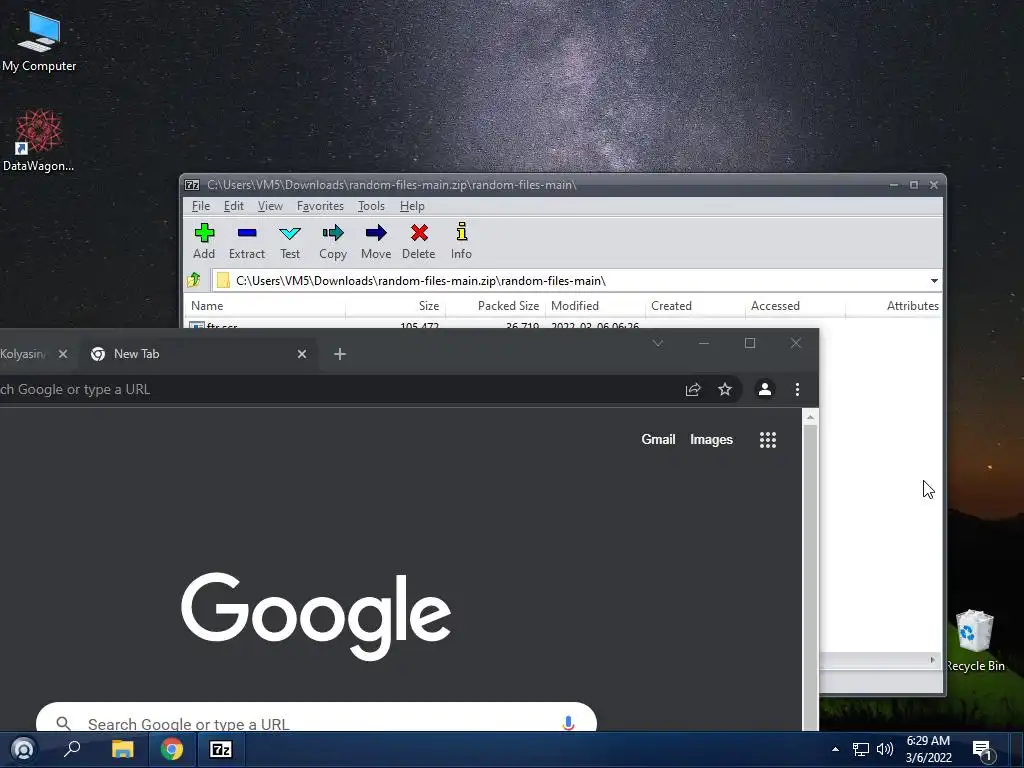Switch to the New Tab tab in Chrome
Viewport: 1024px width, 768px height.
[x=199, y=354]
